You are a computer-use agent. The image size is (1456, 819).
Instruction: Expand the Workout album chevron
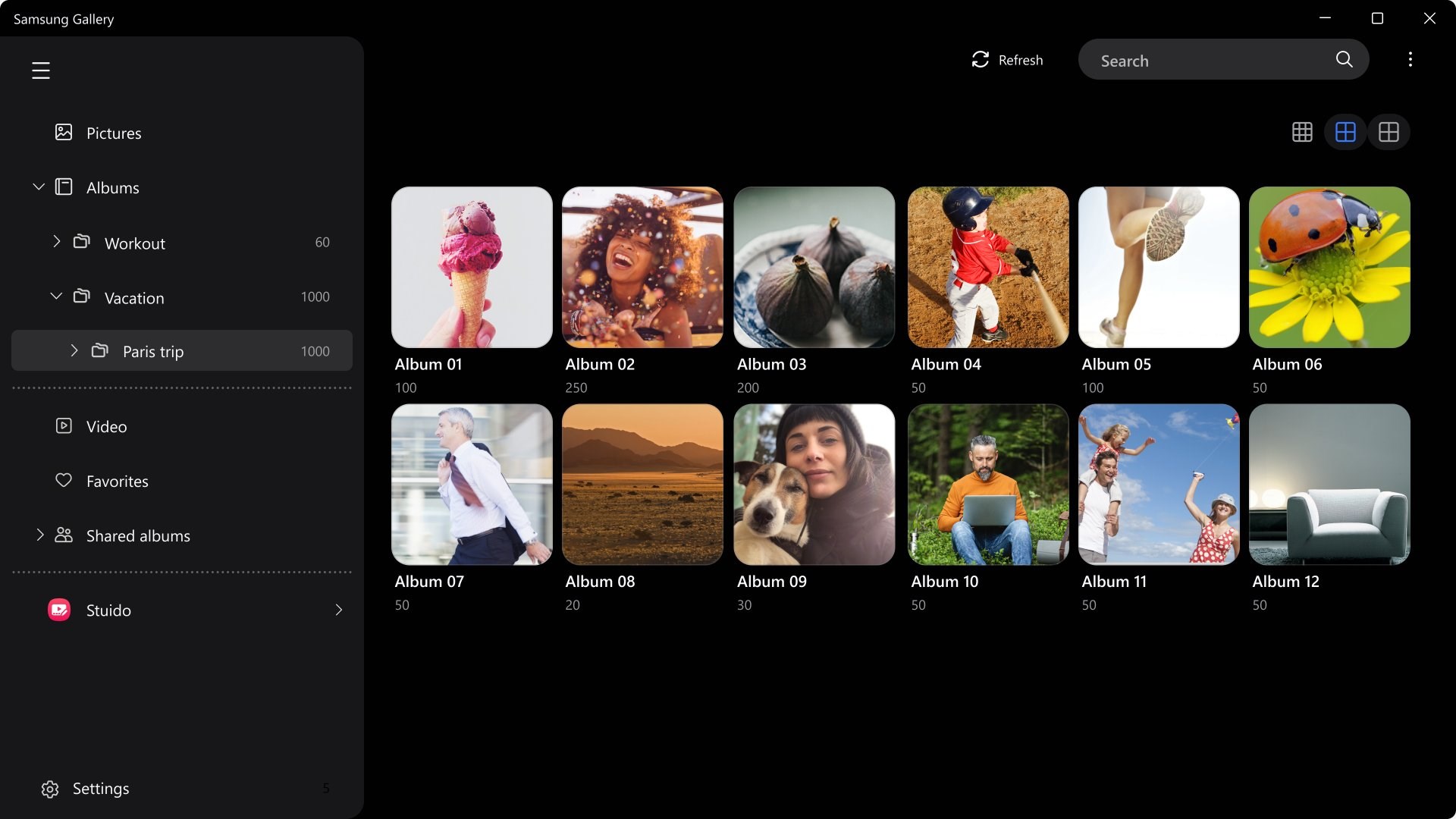[56, 241]
